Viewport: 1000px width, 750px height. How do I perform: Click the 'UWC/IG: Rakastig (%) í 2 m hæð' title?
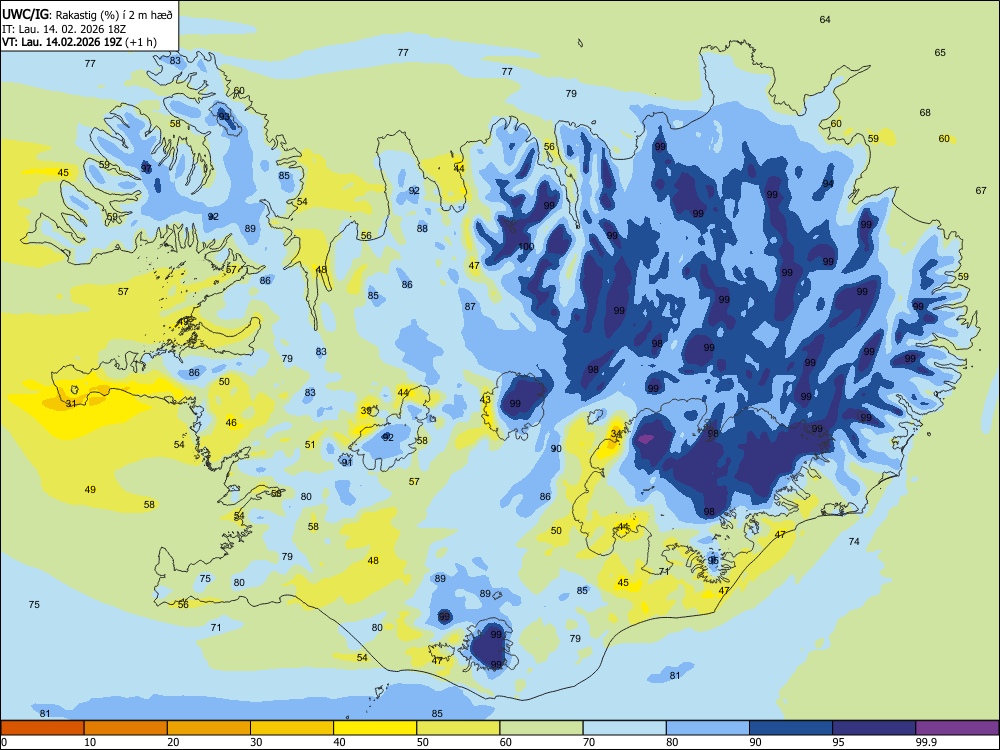coord(87,15)
